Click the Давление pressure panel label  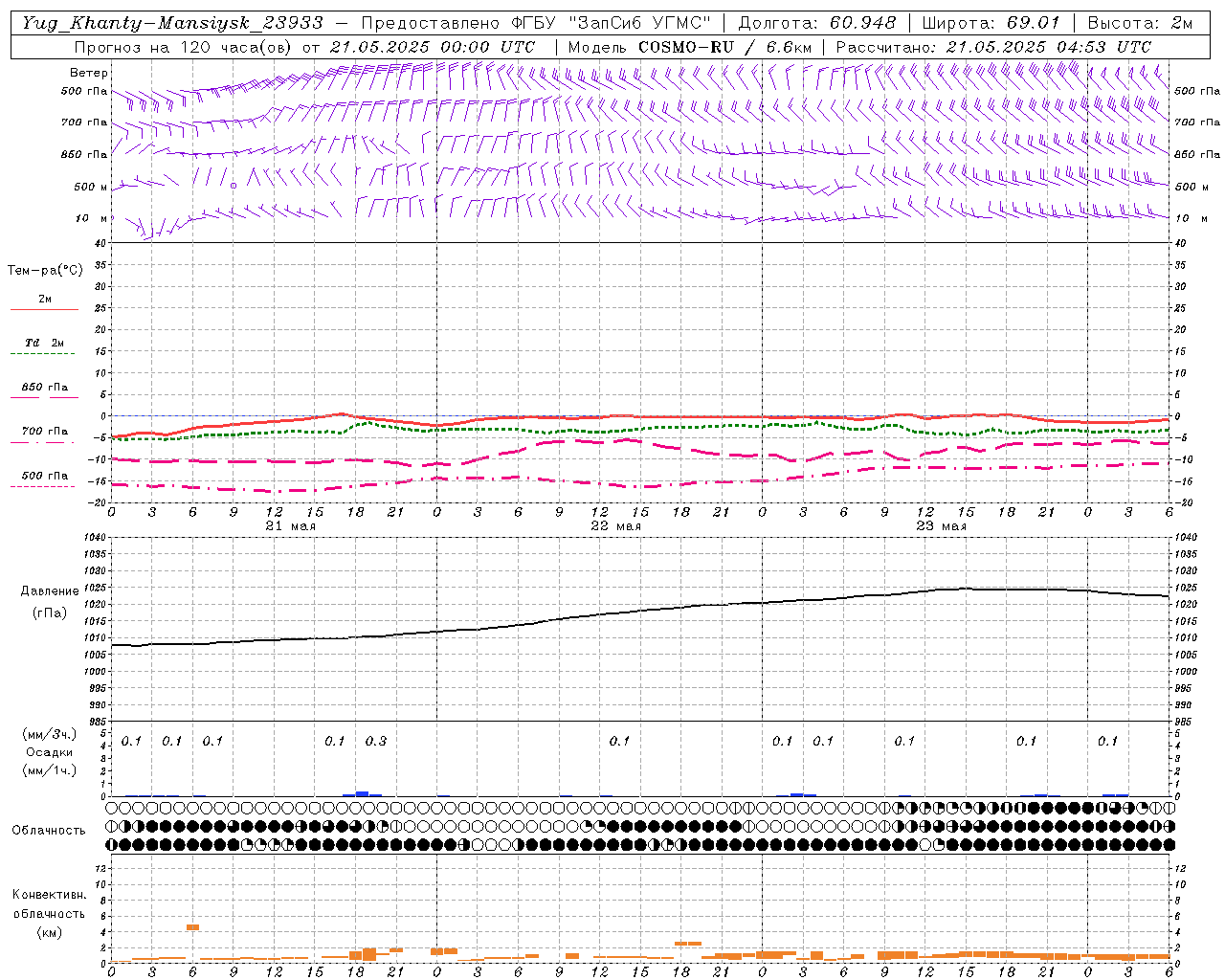pyautogui.click(x=50, y=591)
